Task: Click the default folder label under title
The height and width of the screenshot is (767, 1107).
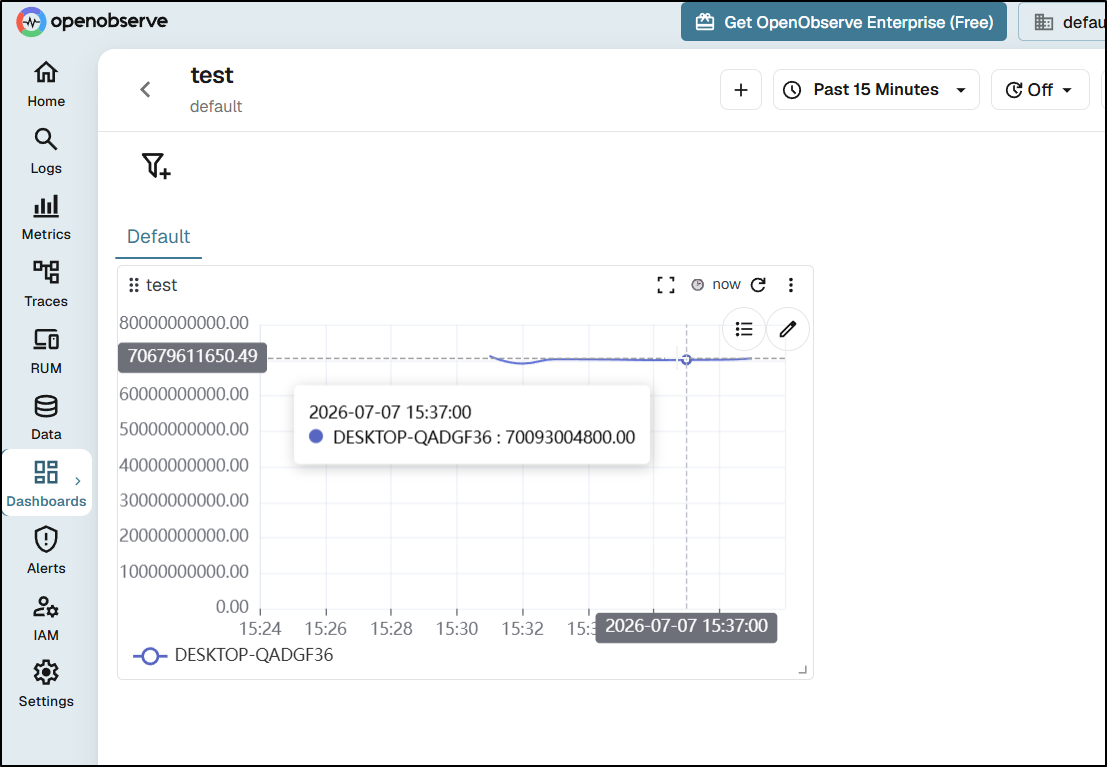Action: click(x=216, y=107)
